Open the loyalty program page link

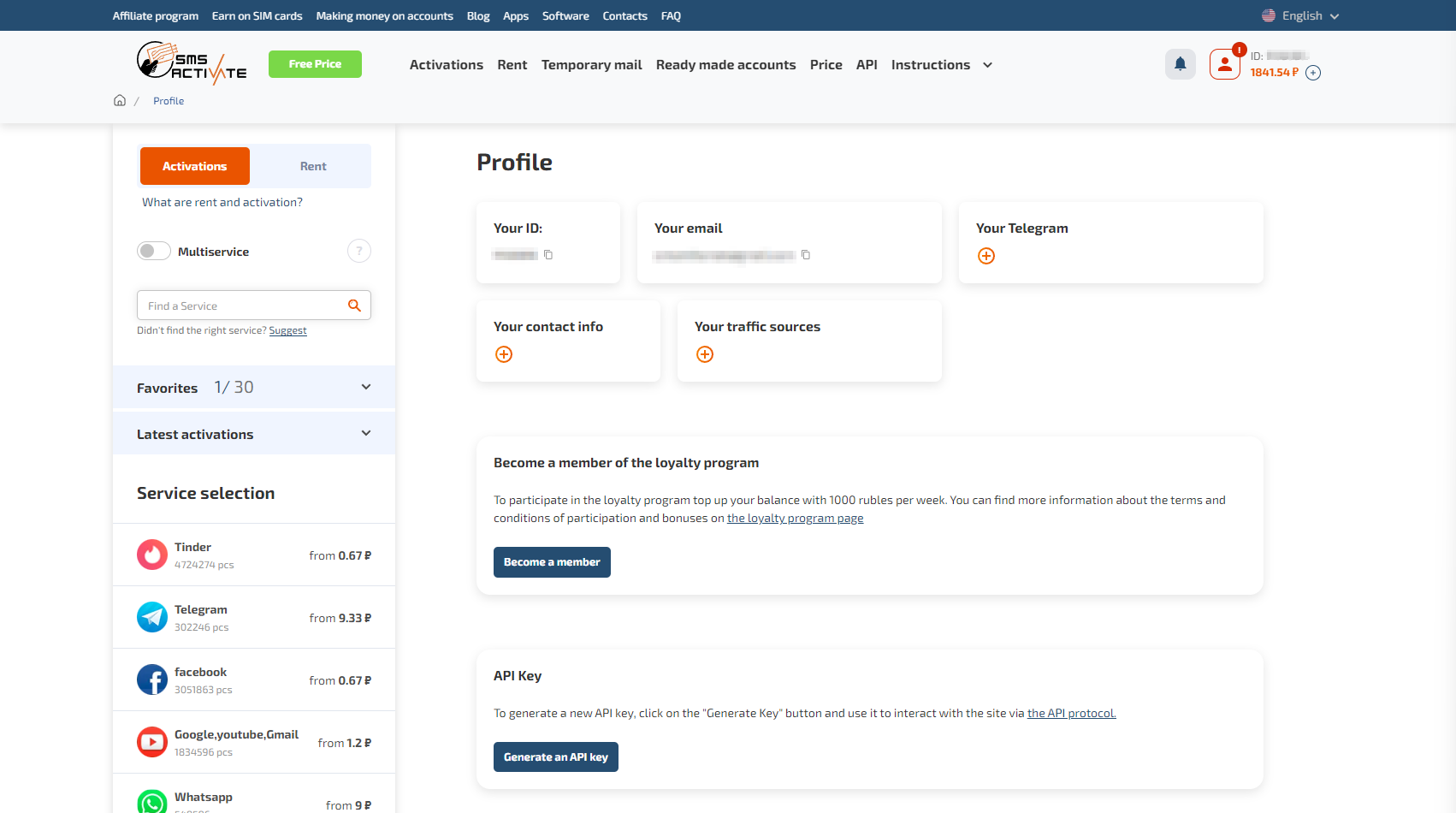click(795, 518)
